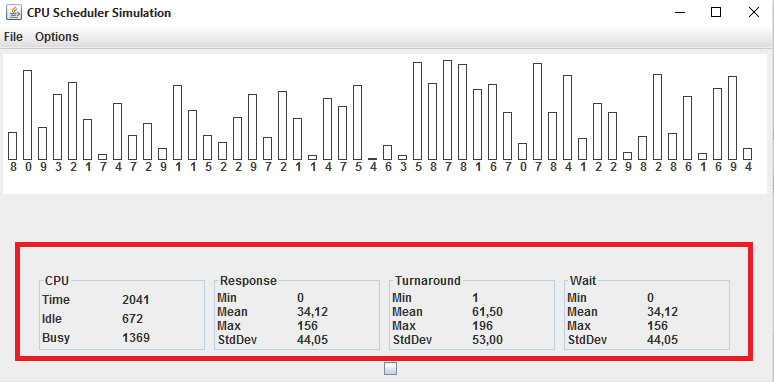The image size is (774, 382).
Task: Click the small square button below the statistics
Action: click(390, 369)
